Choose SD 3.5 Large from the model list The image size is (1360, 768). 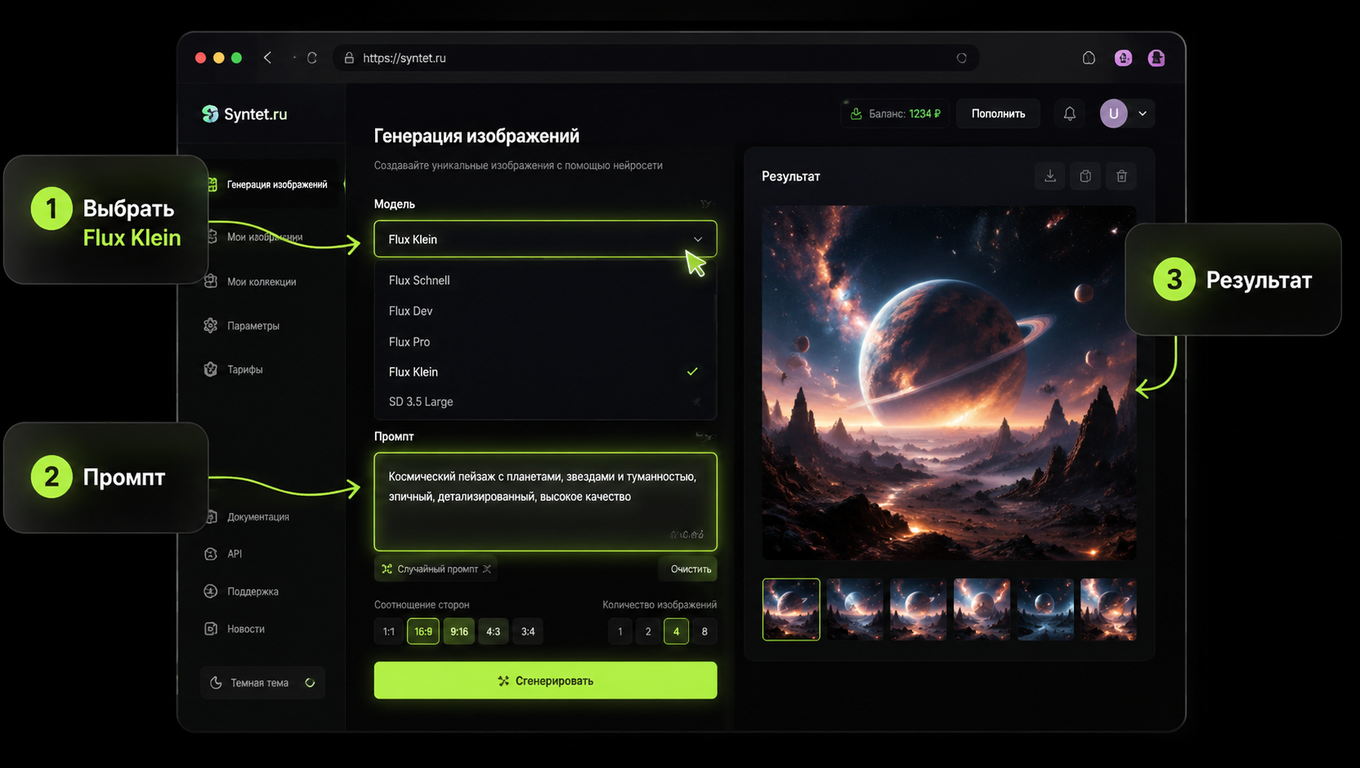pyautogui.click(x=545, y=402)
